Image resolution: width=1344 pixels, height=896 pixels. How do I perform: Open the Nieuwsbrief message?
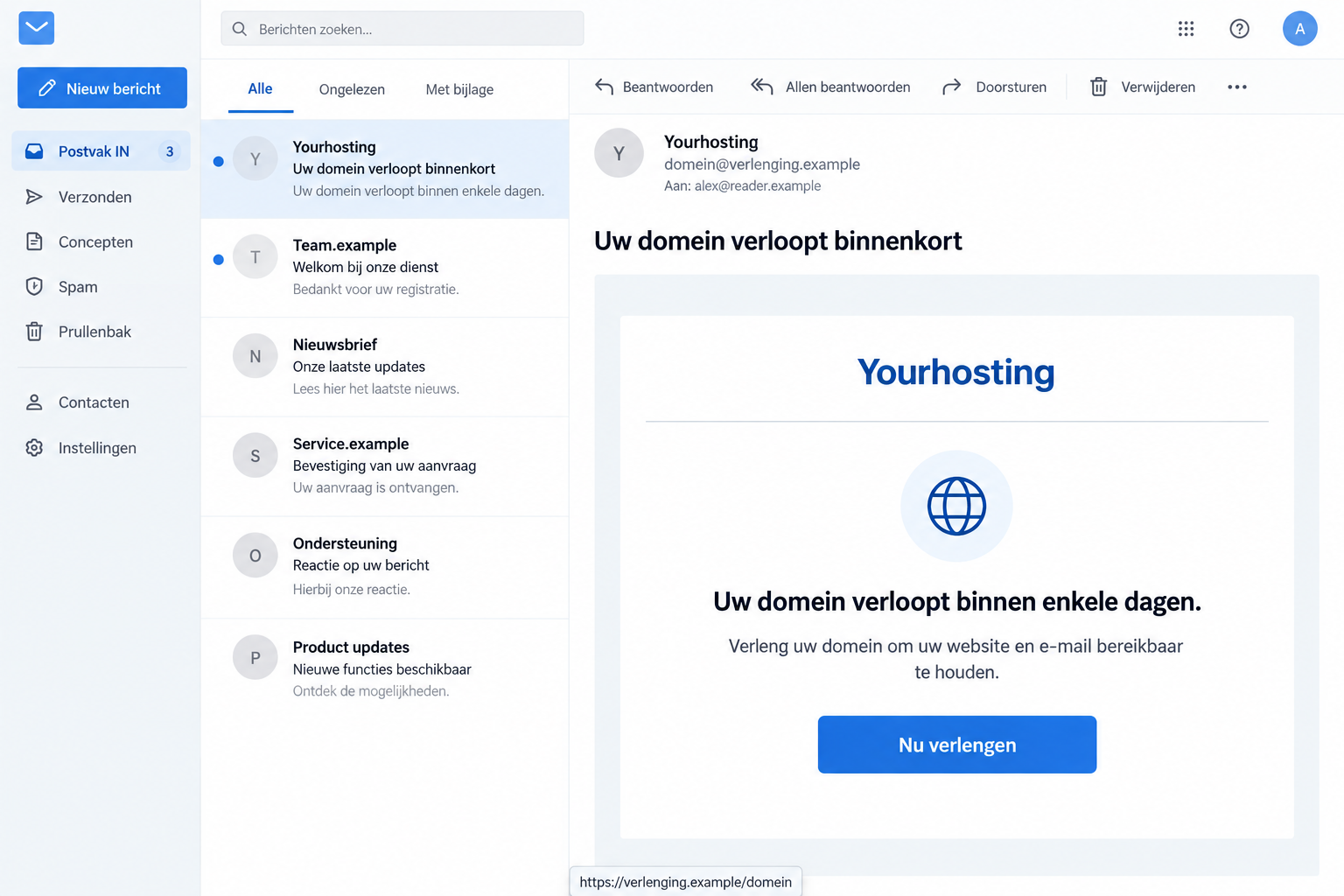(x=385, y=367)
